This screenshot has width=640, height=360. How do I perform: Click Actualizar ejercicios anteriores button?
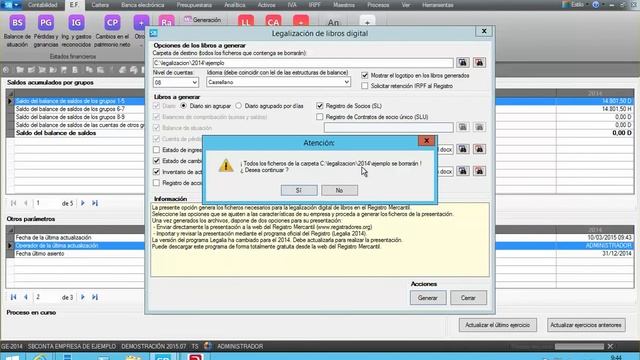(586, 325)
